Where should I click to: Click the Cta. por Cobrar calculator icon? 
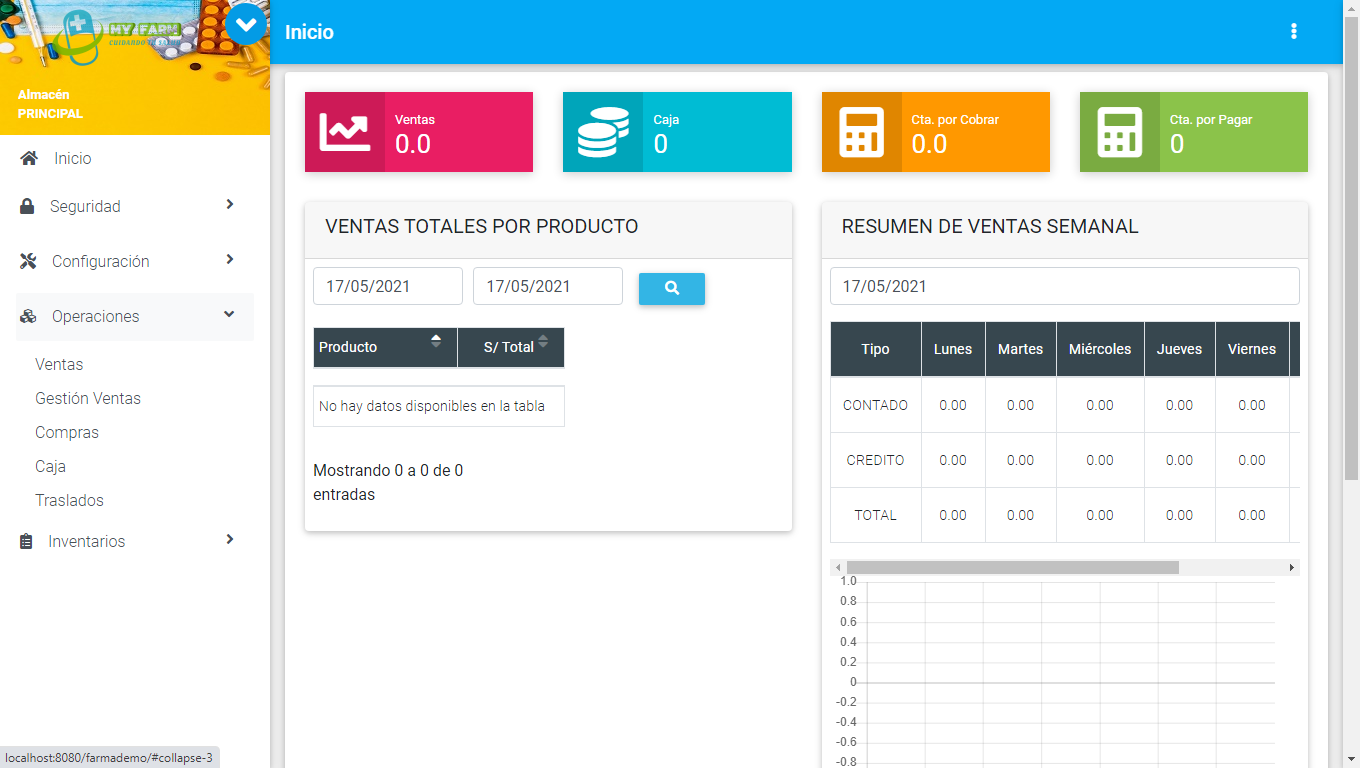(861, 132)
